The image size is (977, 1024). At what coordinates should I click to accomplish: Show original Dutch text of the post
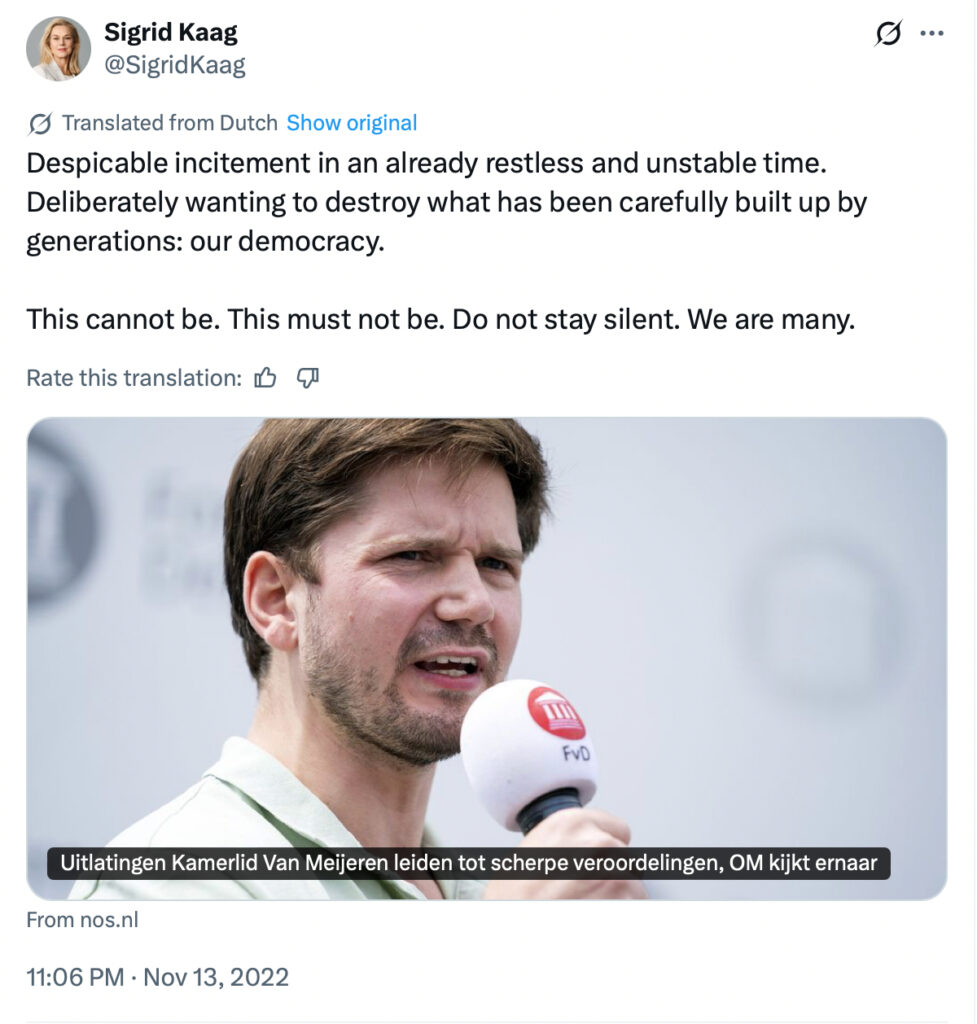coord(352,124)
